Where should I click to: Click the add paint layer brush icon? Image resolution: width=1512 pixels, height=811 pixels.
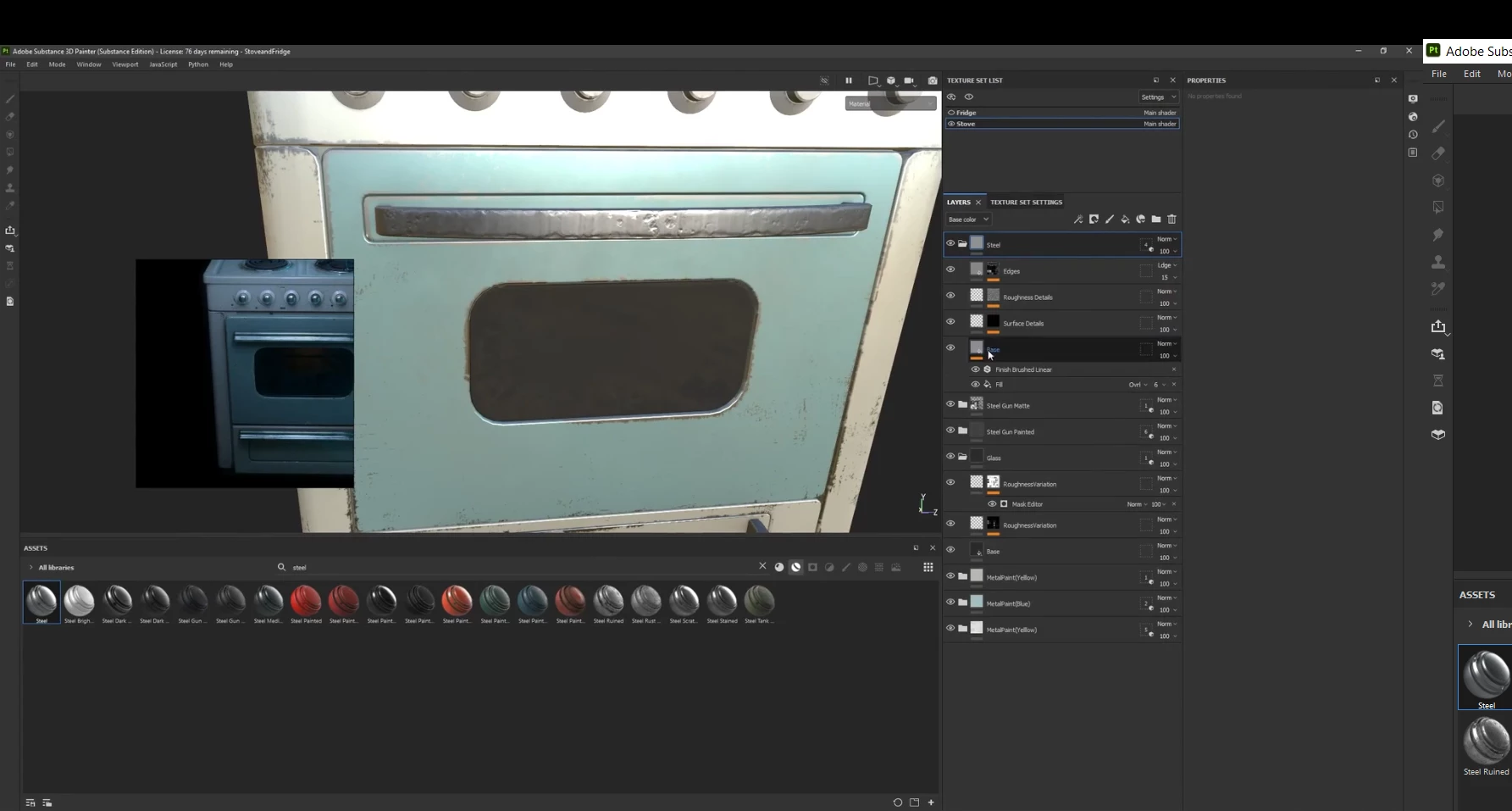(1110, 219)
